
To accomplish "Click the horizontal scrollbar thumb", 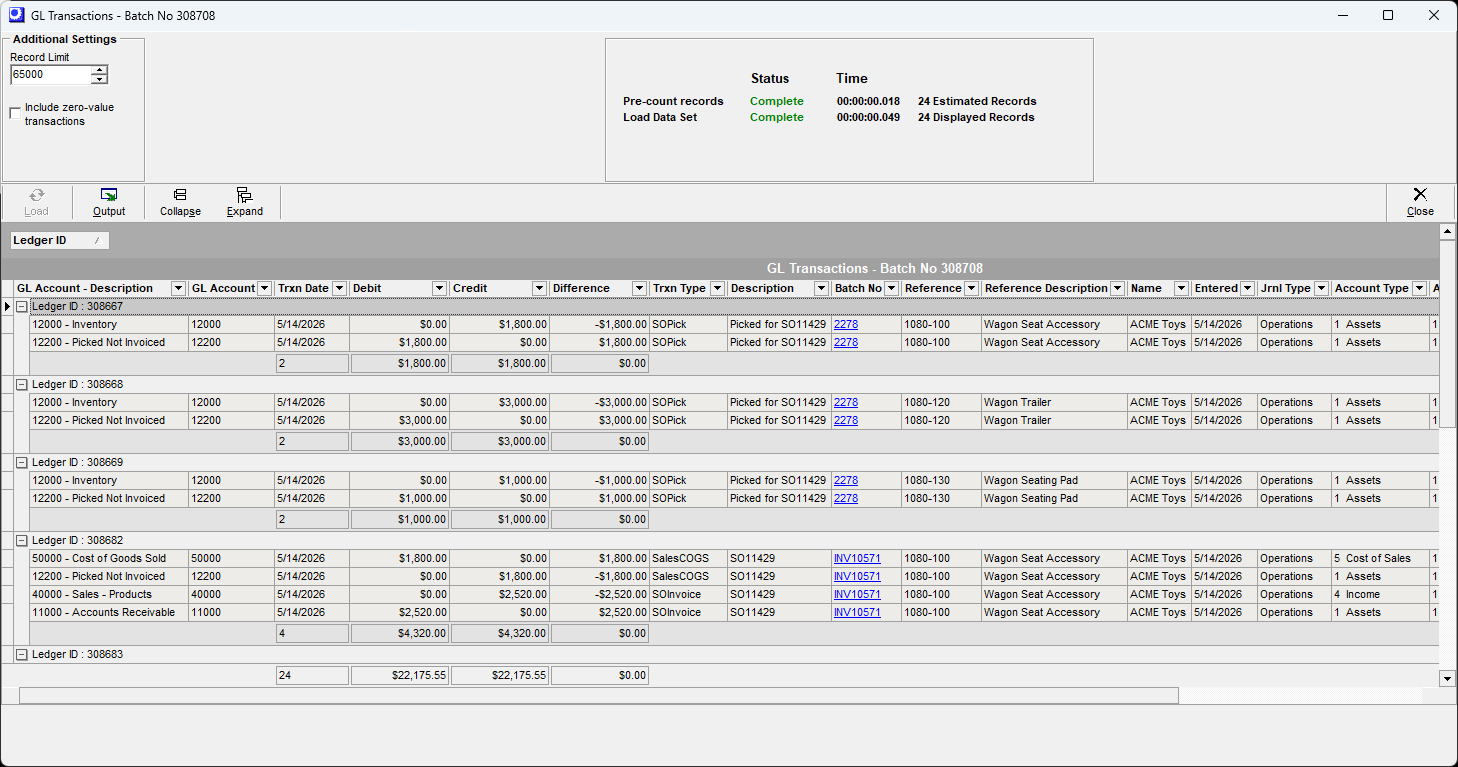I will (599, 695).
